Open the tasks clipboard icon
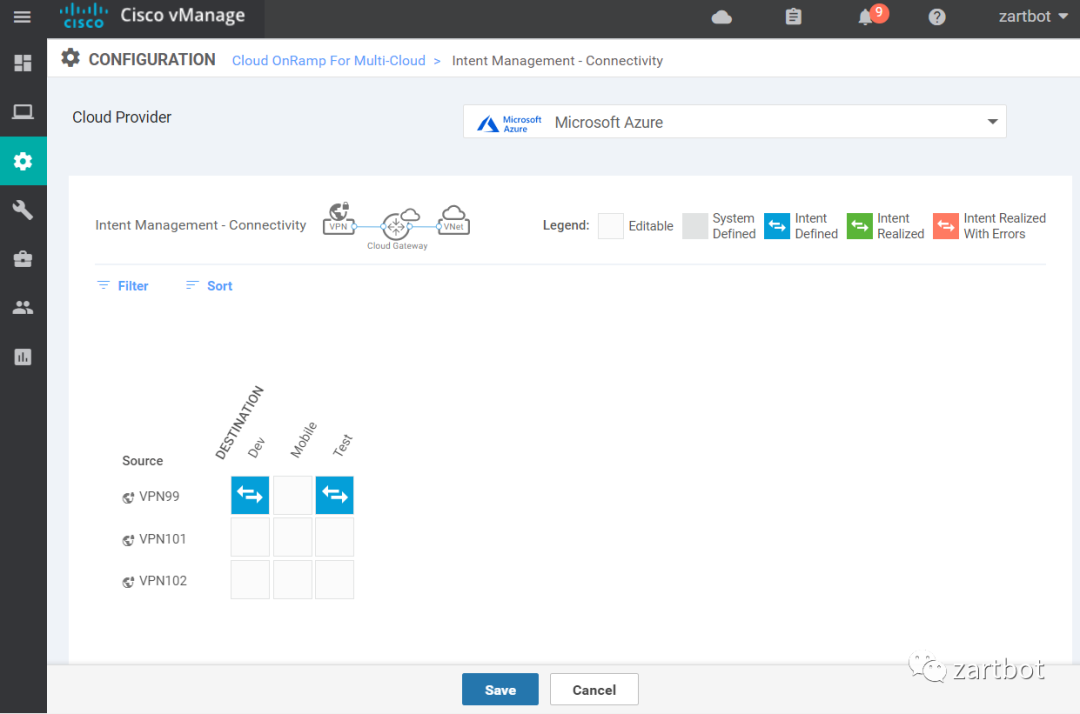 [x=793, y=17]
